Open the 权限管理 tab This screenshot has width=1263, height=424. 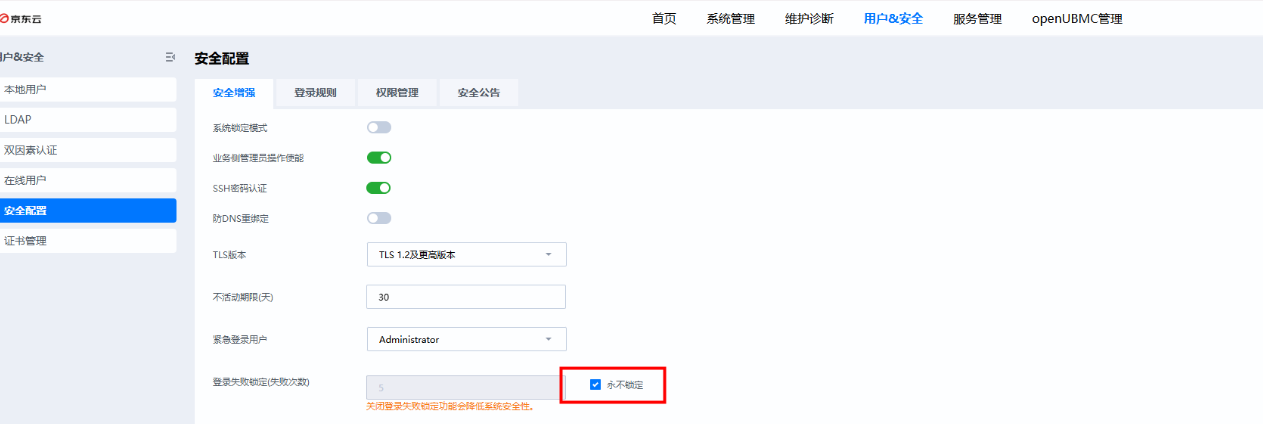pos(397,93)
